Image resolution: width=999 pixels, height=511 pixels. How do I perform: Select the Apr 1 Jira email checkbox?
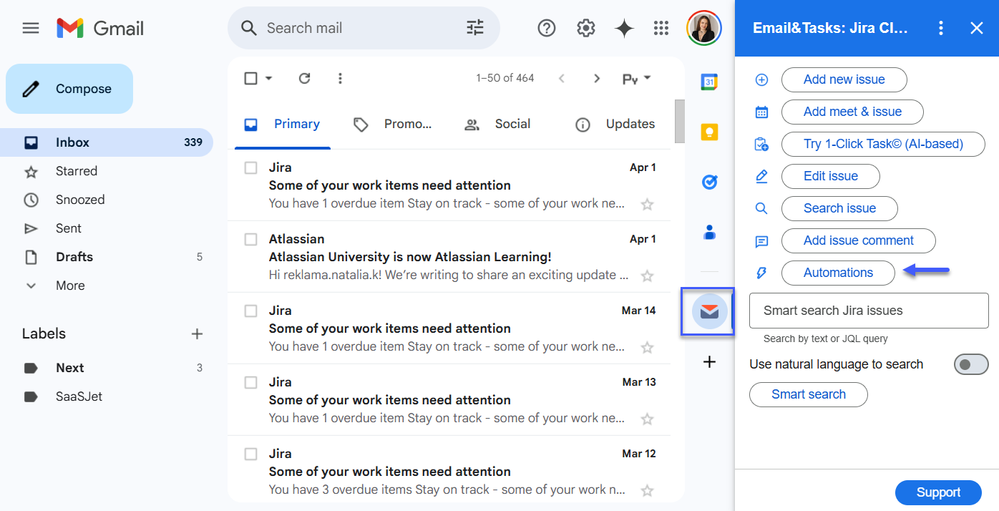(251, 168)
